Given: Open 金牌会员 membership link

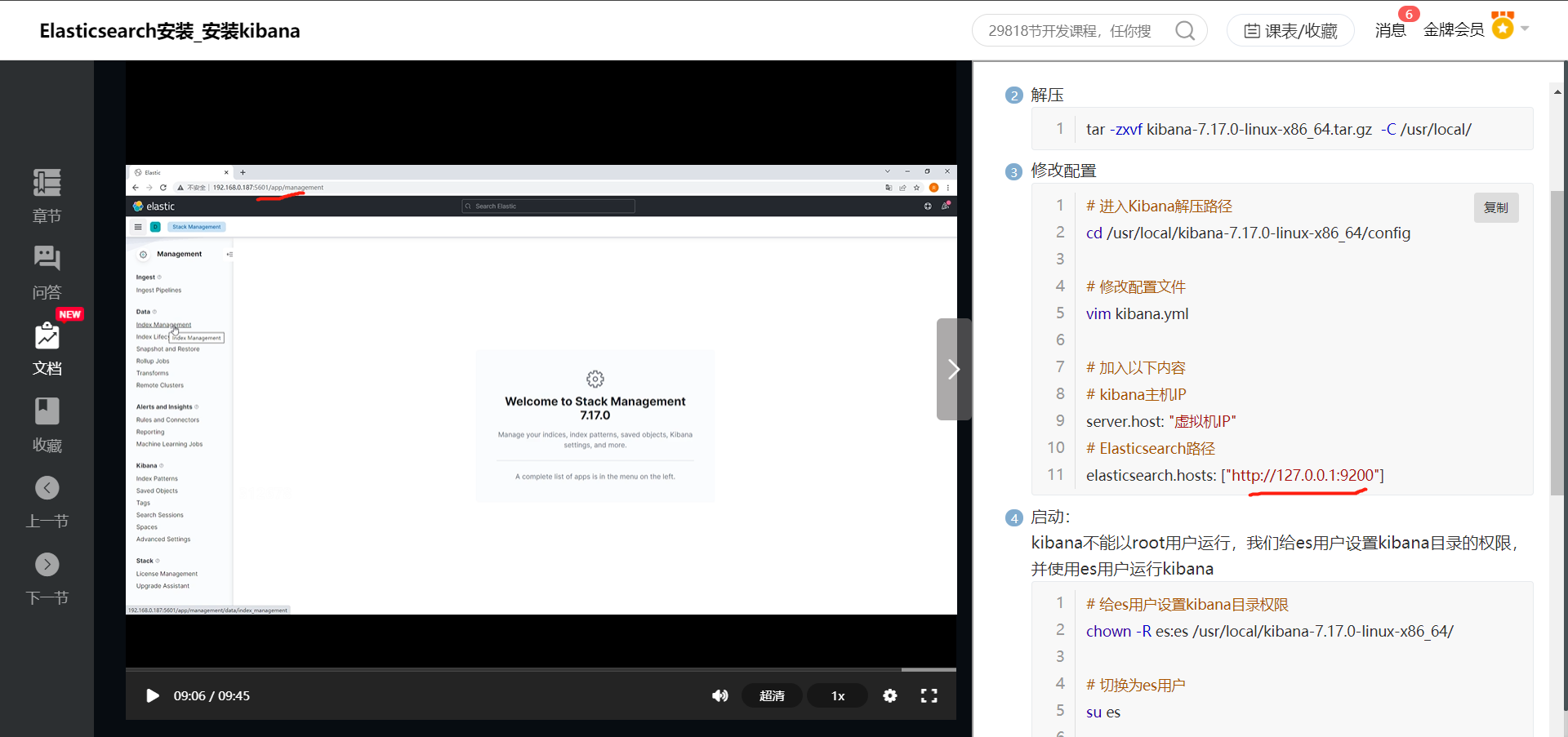Looking at the screenshot, I should [1454, 30].
